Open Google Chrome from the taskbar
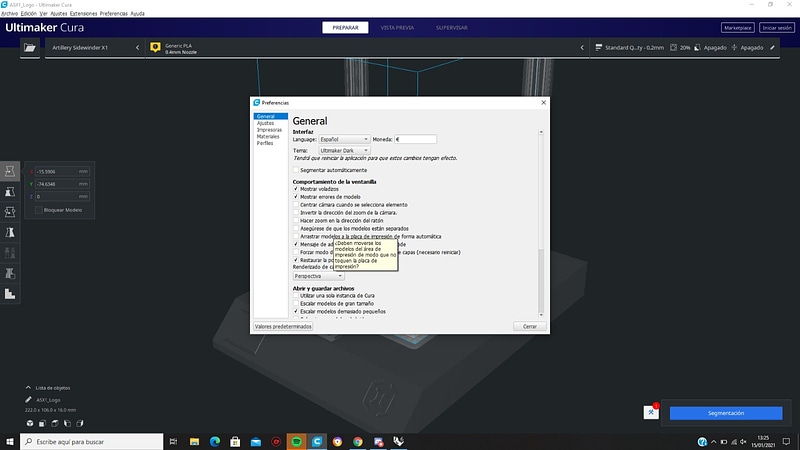 tap(358, 441)
